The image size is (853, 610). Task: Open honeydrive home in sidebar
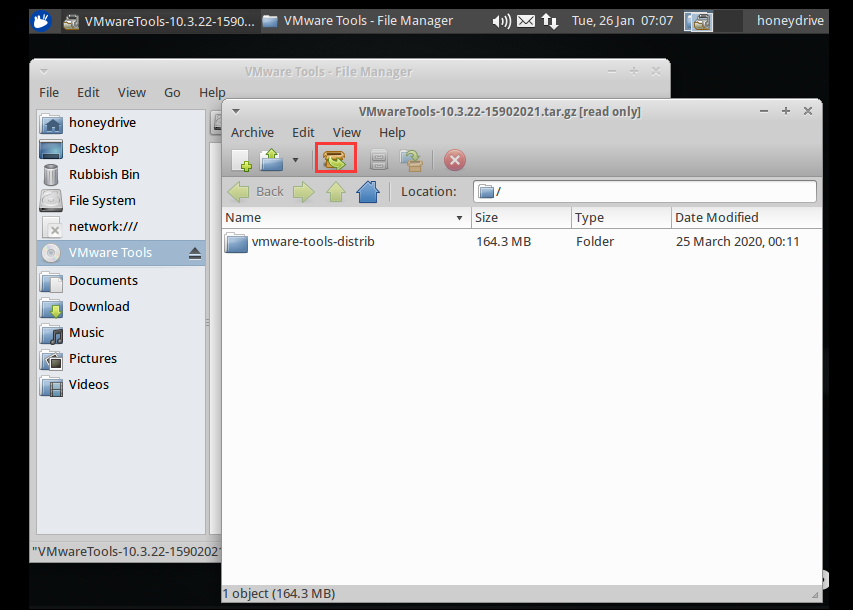pyautogui.click(x=121, y=123)
